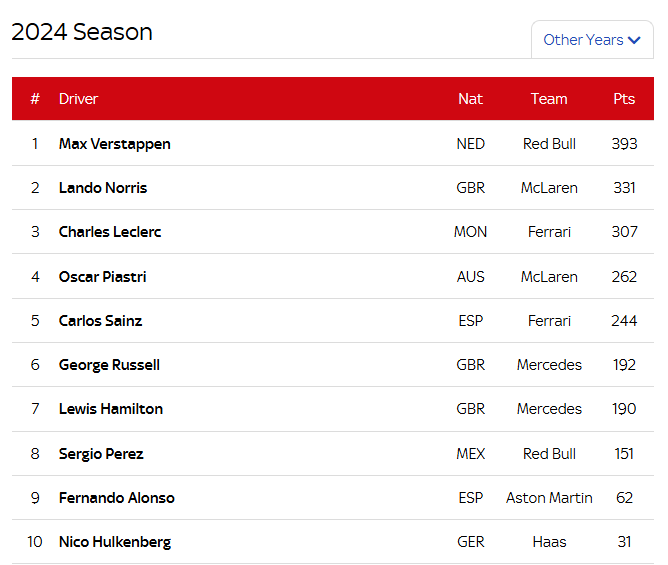The image size is (668, 565).
Task: Click the # position column header
Action: pos(35,99)
